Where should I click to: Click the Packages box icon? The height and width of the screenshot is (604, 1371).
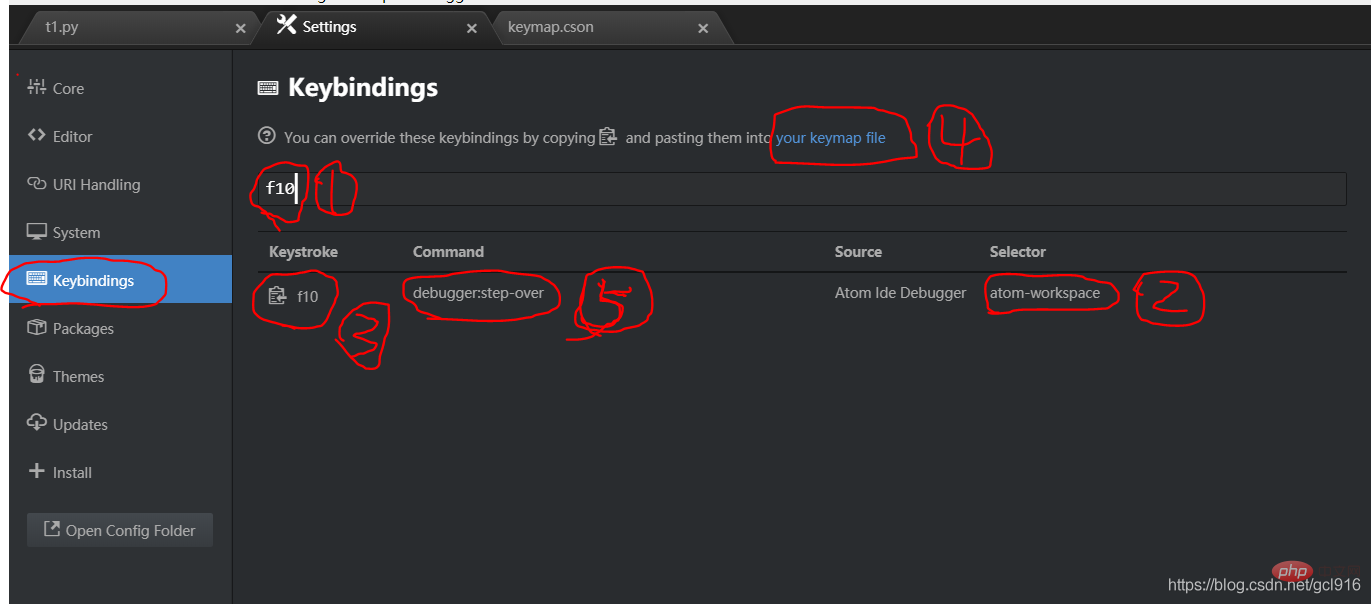(x=37, y=327)
